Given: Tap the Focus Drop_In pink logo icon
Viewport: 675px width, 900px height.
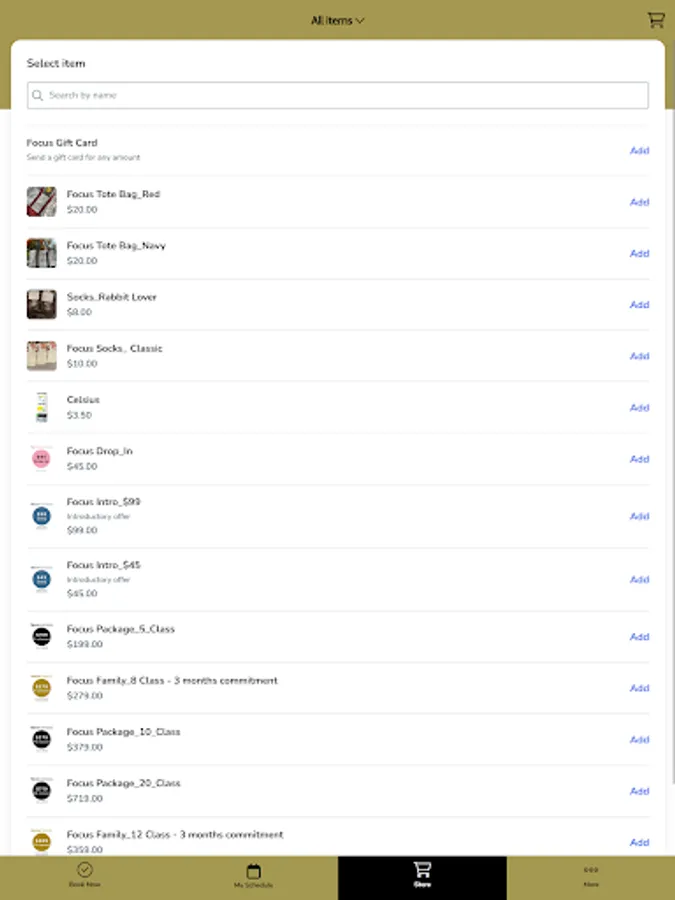Looking at the screenshot, I should pos(40,459).
